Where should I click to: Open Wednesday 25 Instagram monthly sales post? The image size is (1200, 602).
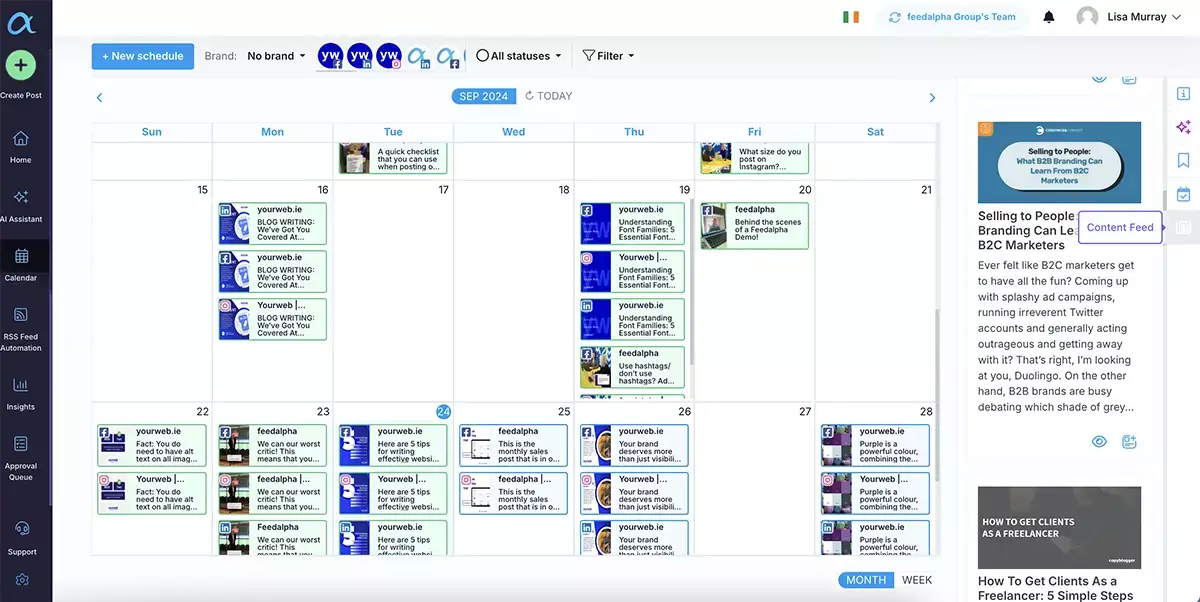coord(513,493)
